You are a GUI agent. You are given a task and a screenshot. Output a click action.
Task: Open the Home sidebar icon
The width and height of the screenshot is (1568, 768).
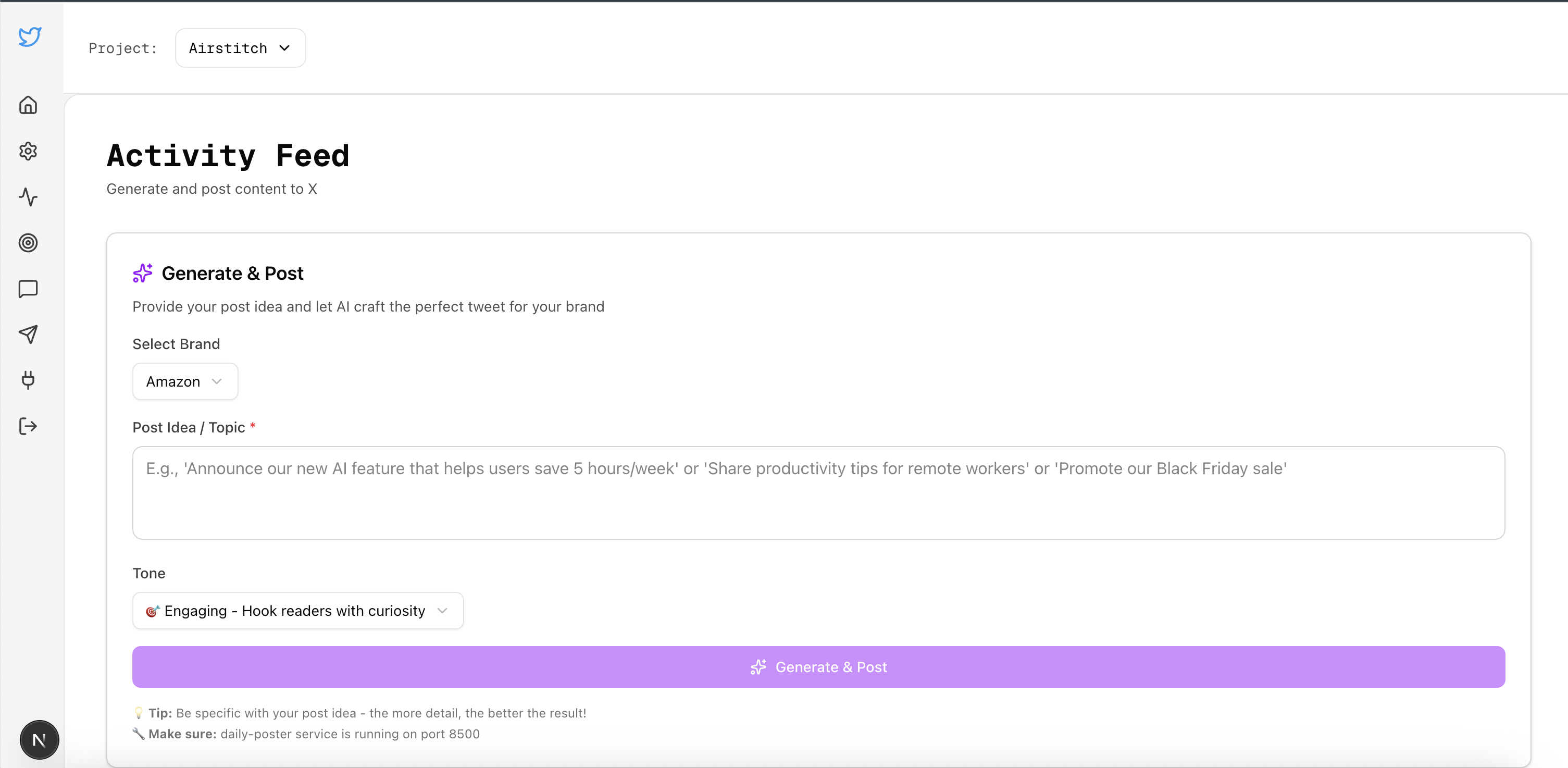[x=28, y=105]
